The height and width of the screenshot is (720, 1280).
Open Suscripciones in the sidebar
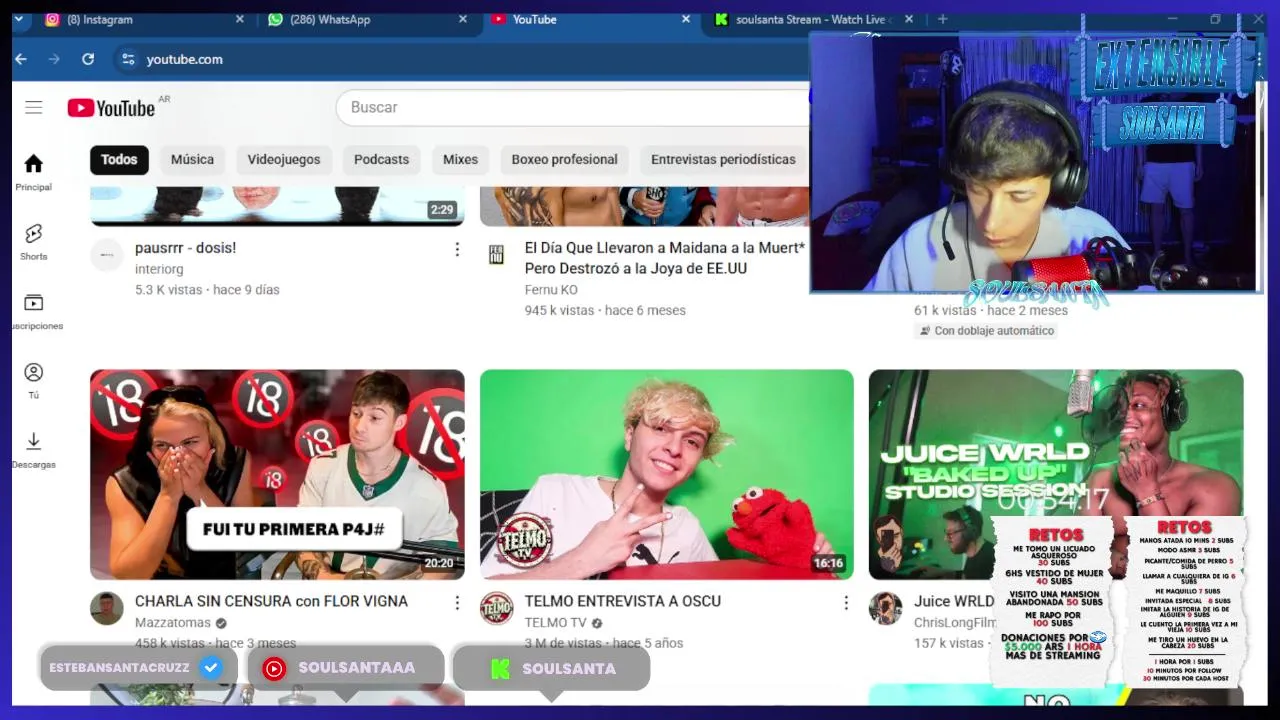(x=34, y=312)
